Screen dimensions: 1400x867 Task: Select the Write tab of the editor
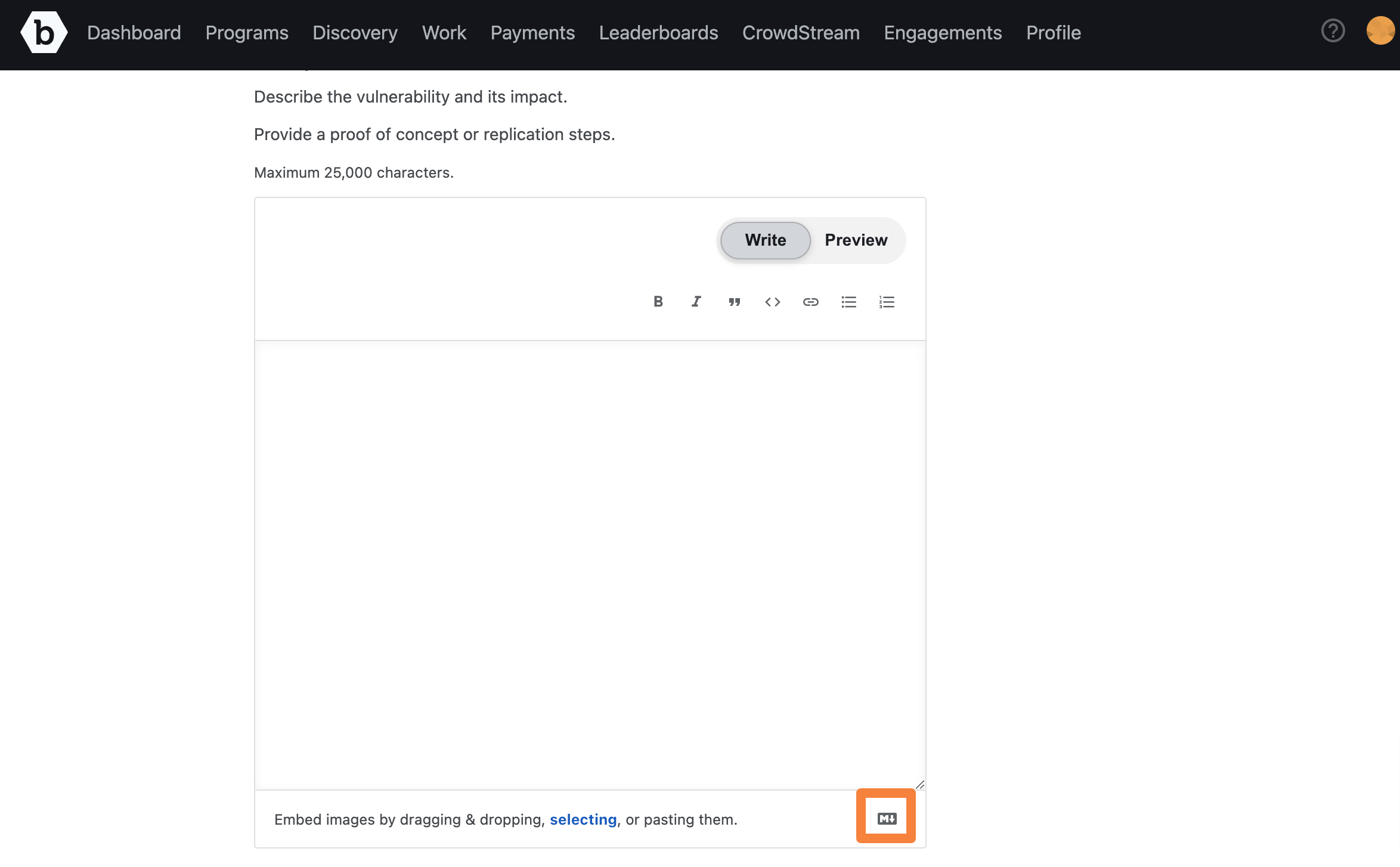pos(765,240)
